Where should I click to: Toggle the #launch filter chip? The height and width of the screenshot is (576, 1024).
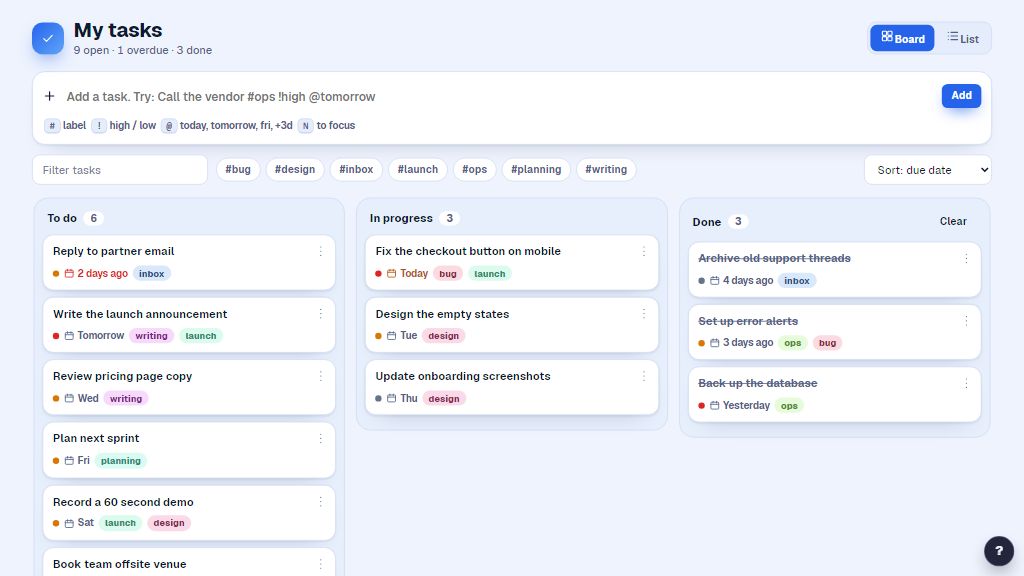418,170
